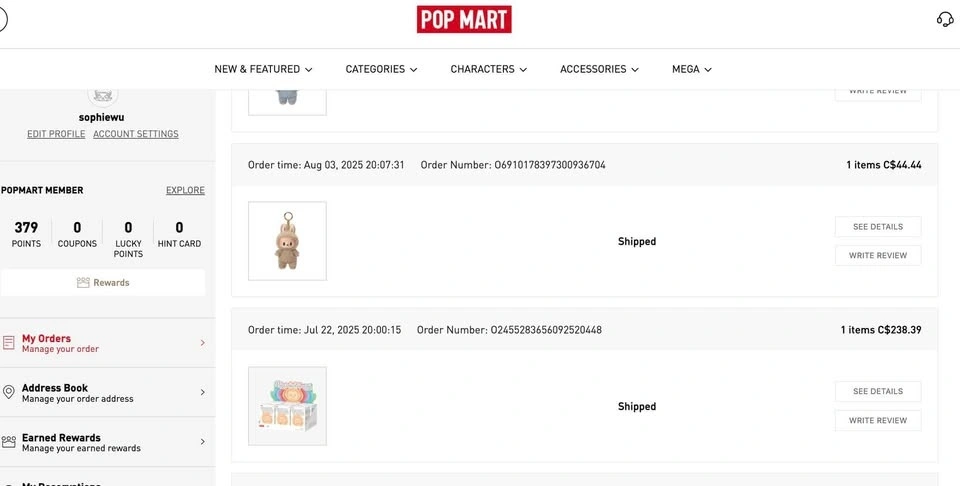Open the blind box set thumbnail
The height and width of the screenshot is (486, 960).
click(287, 406)
